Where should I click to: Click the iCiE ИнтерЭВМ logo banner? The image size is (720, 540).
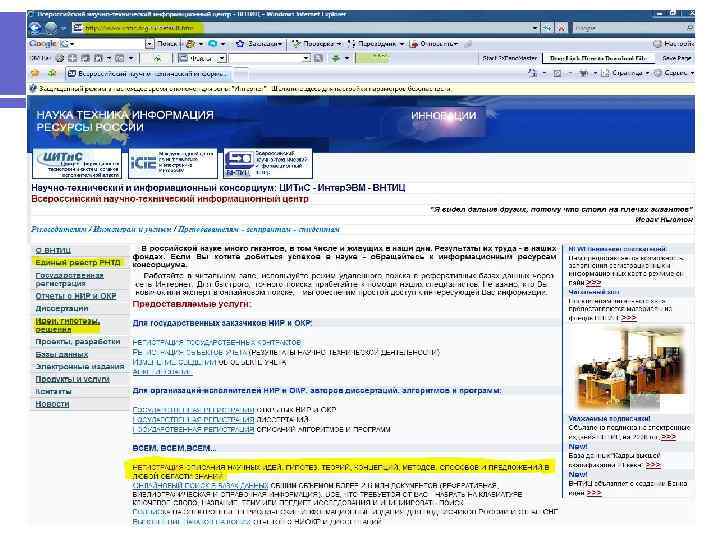(173, 163)
